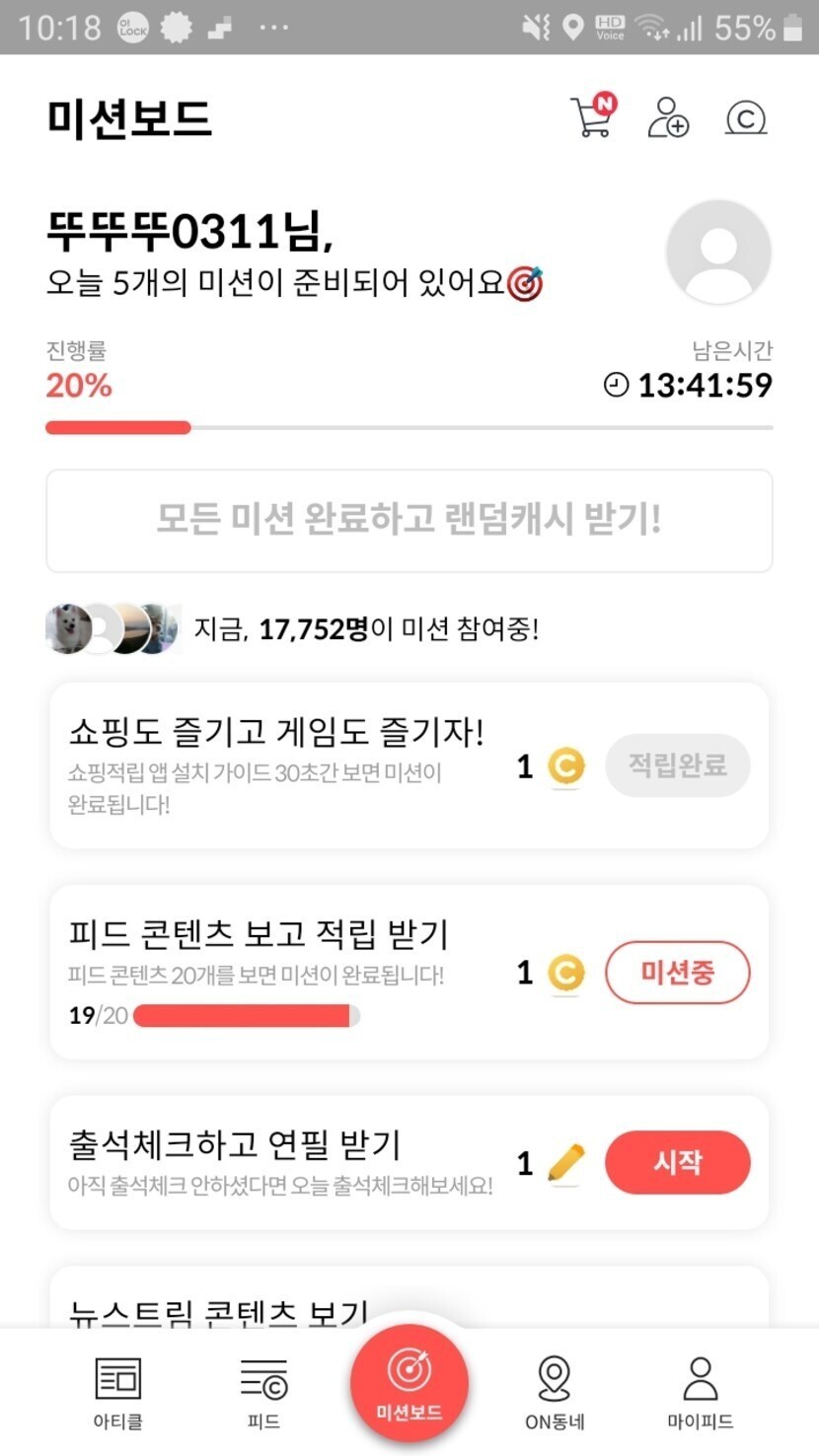Screen dimensions: 819x1456
Task: Go to the 마이피드 tab
Action: tap(700, 1391)
